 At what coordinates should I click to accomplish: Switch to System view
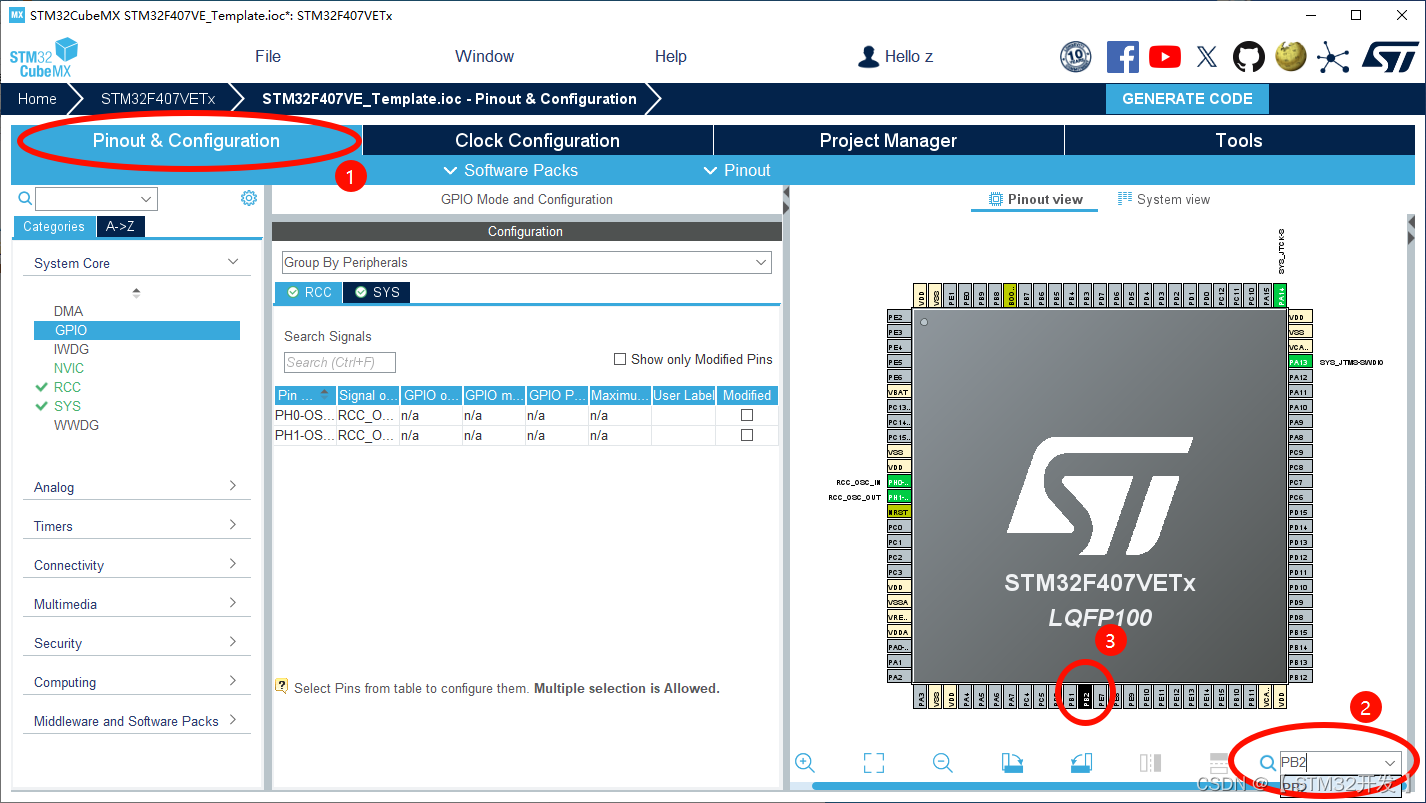(x=1164, y=199)
